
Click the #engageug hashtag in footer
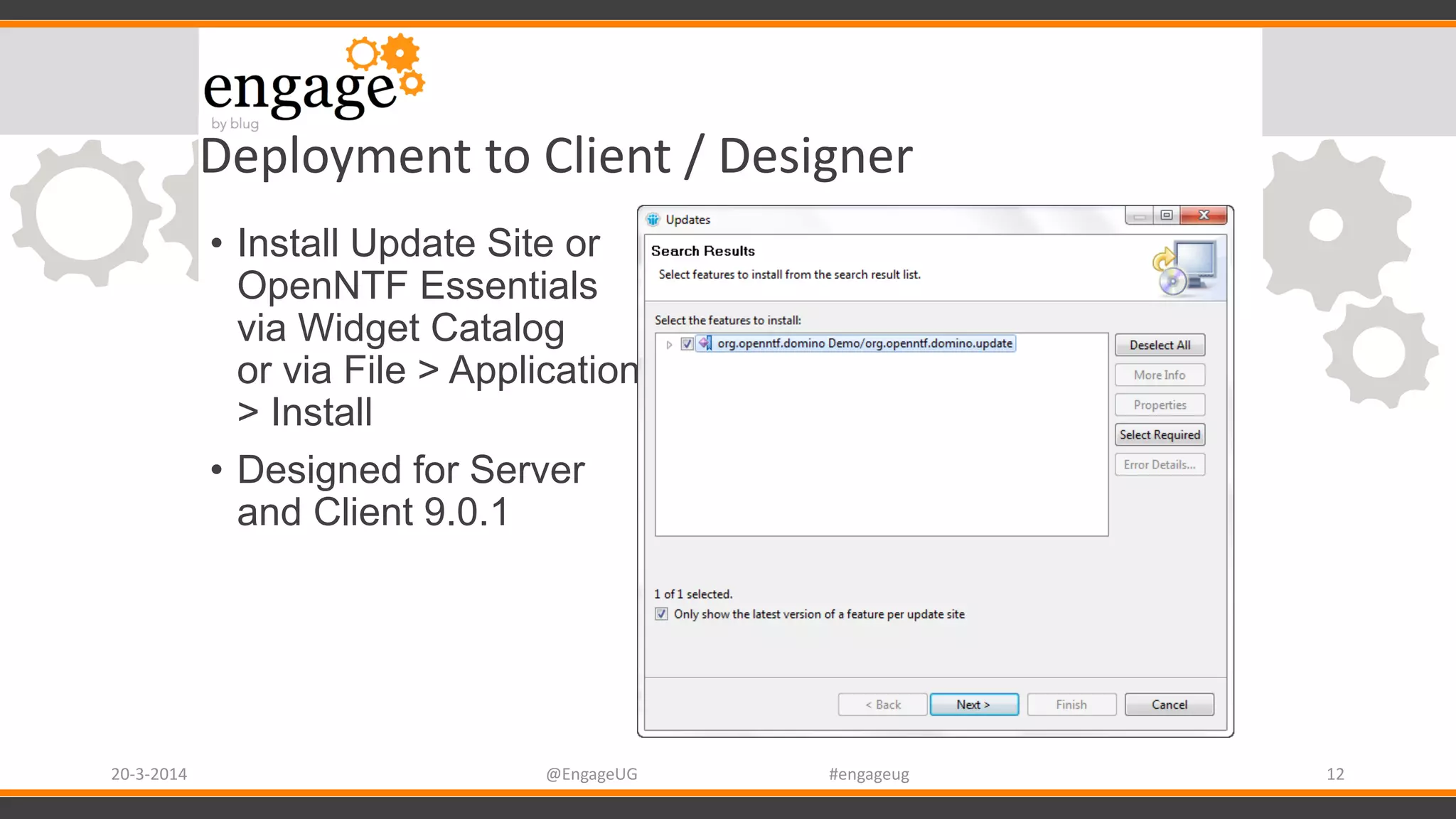pyautogui.click(x=869, y=774)
